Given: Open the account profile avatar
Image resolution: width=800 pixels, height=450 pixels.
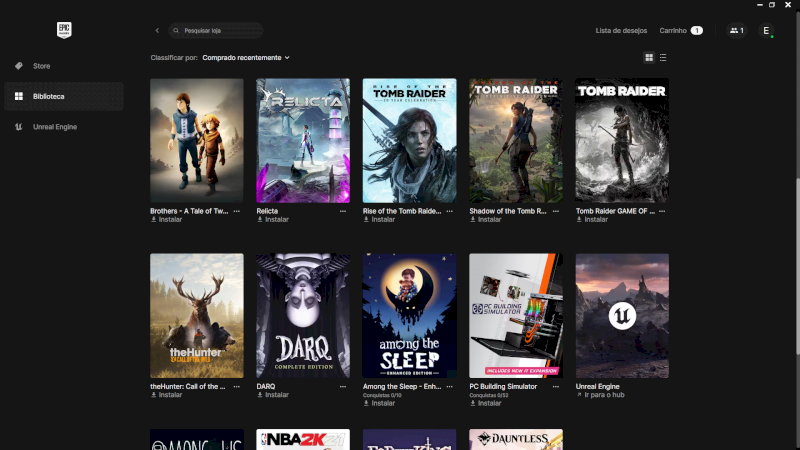Looking at the screenshot, I should 767,31.
